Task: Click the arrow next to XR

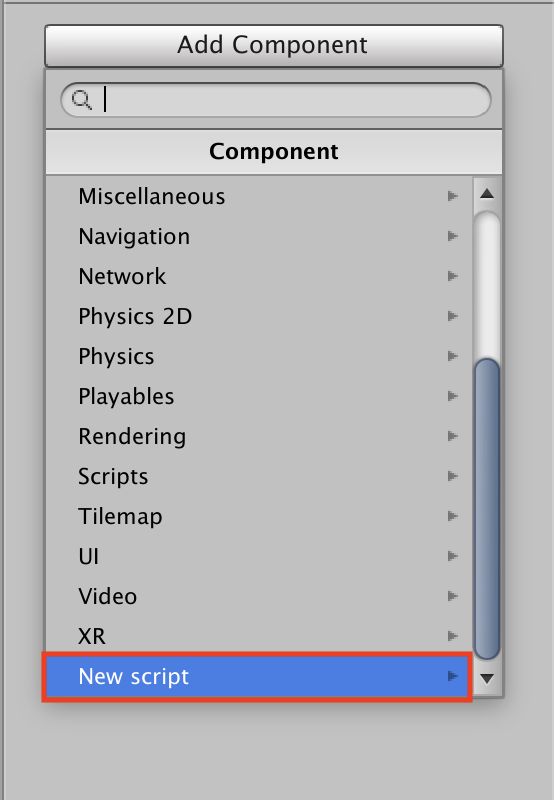Action: [452, 636]
